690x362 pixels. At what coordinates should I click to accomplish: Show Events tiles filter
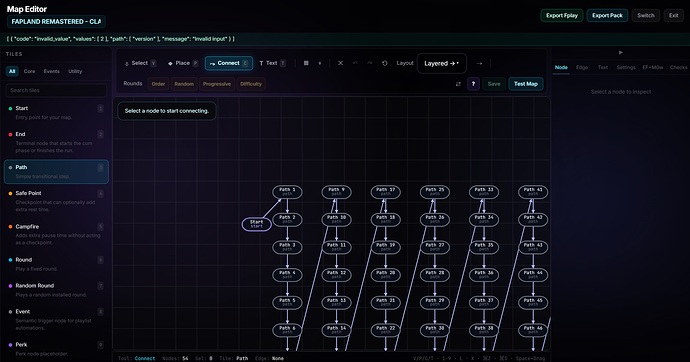pyautogui.click(x=51, y=71)
